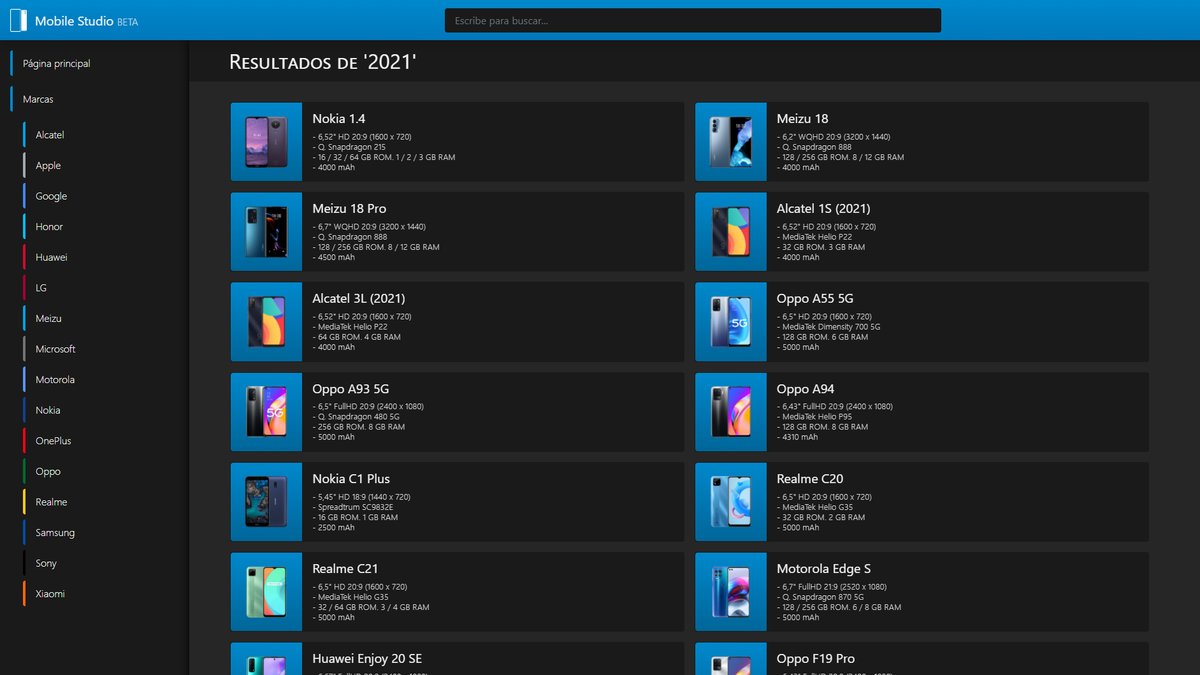Open the Nokia C1 Plus phone image
The width and height of the screenshot is (1200, 675).
(x=266, y=502)
